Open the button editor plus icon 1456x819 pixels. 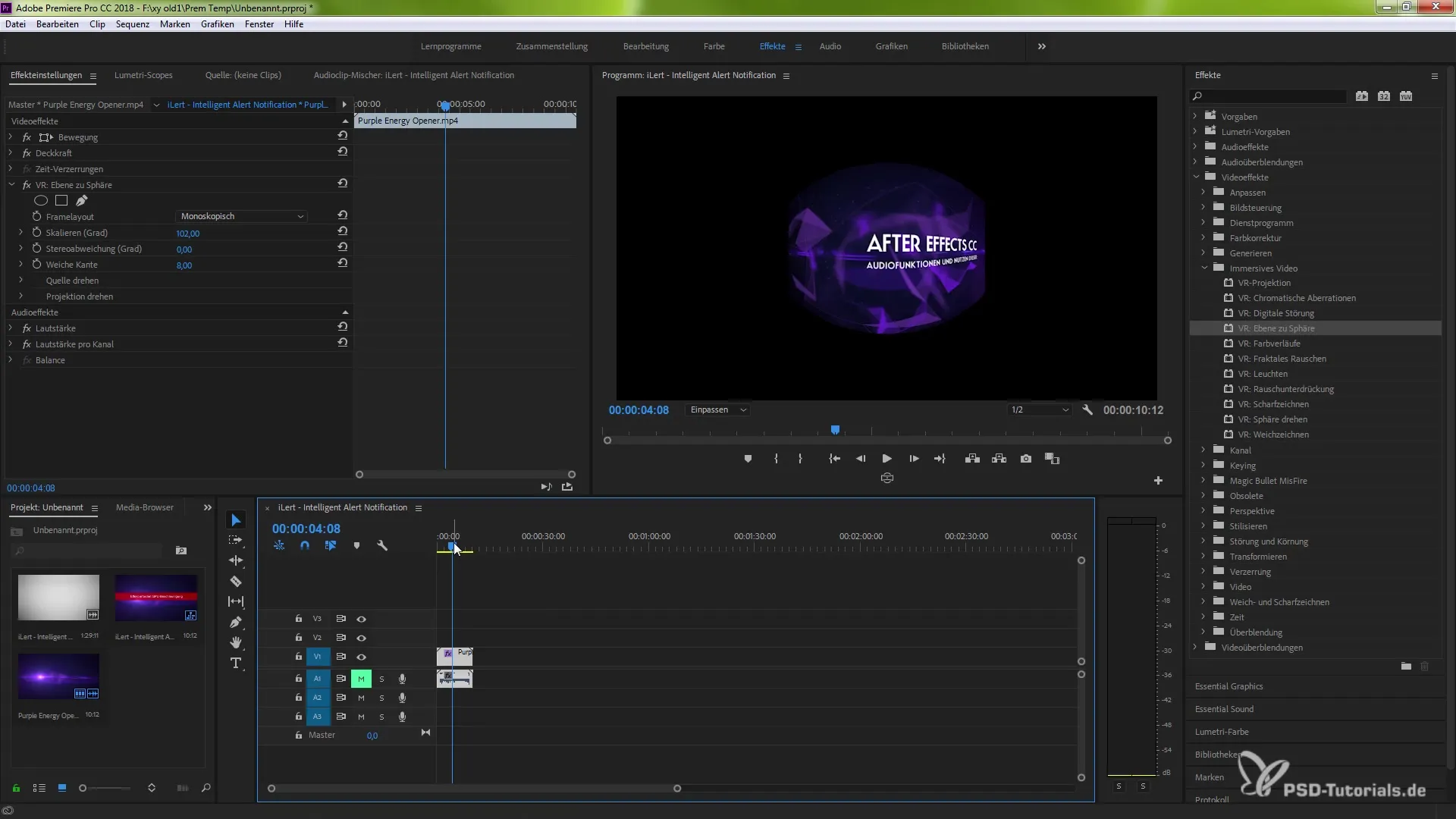point(1158,481)
